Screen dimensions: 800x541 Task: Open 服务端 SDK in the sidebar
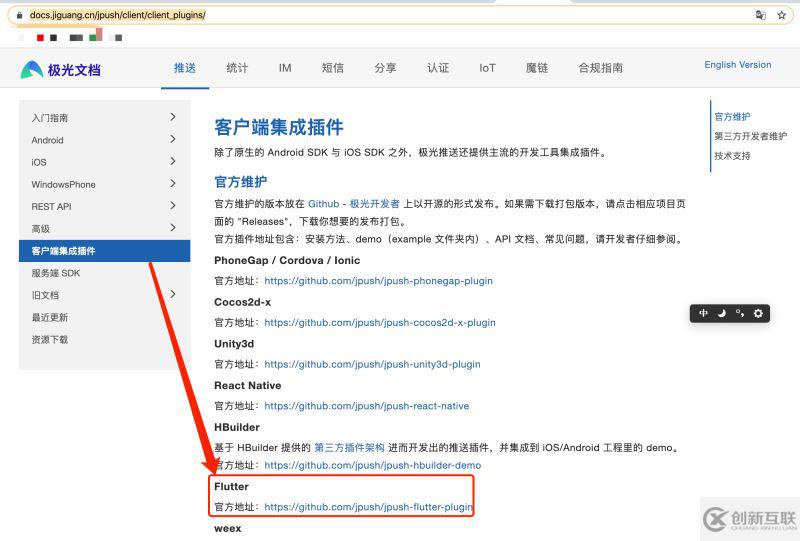click(x=56, y=273)
